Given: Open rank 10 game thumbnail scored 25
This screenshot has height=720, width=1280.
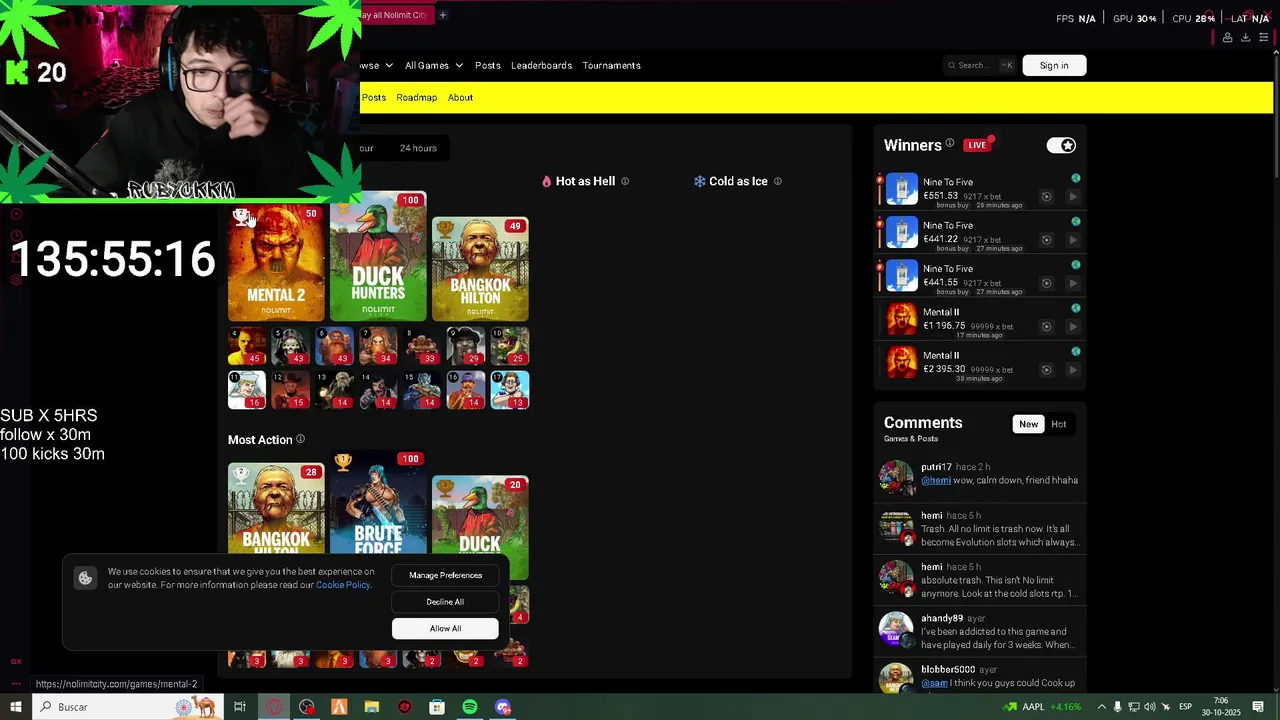Looking at the screenshot, I should point(510,347).
